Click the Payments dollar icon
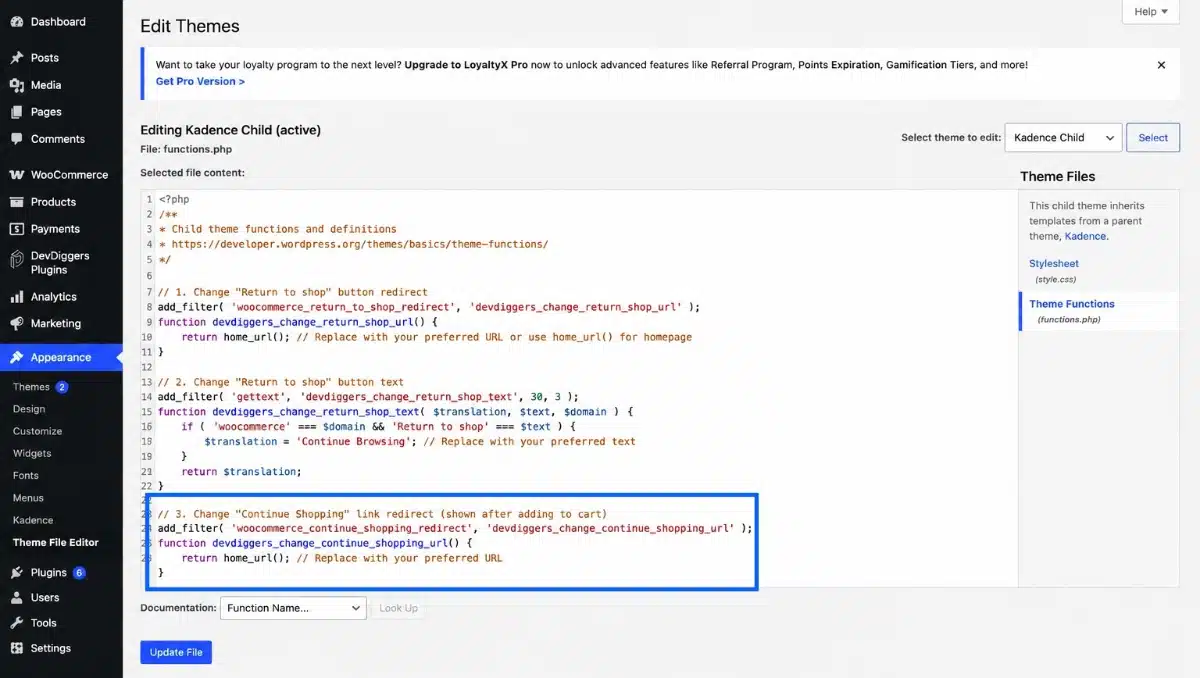Image resolution: width=1200 pixels, height=678 pixels. coord(16,228)
